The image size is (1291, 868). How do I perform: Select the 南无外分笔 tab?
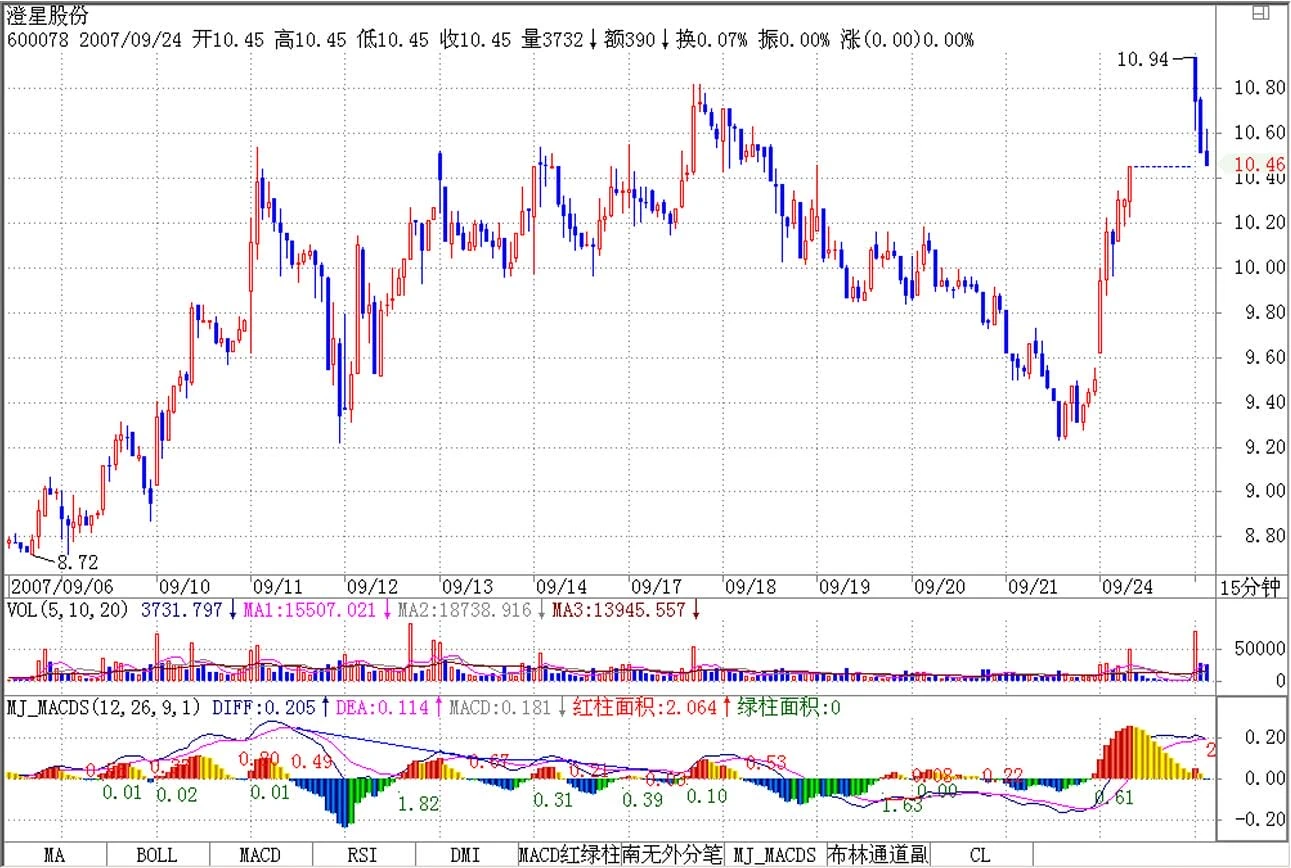click(x=672, y=856)
